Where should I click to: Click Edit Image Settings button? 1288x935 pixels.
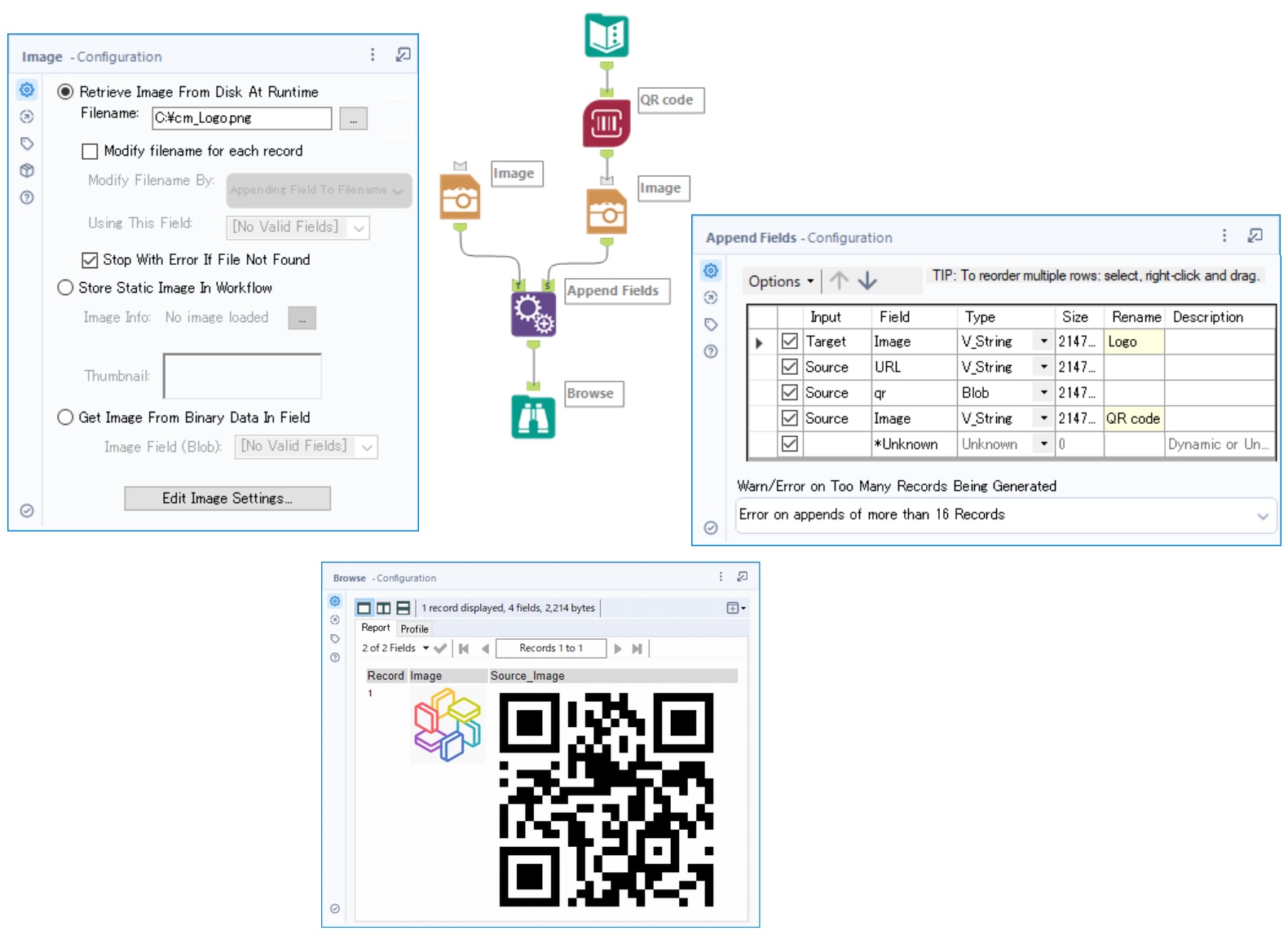tap(227, 498)
